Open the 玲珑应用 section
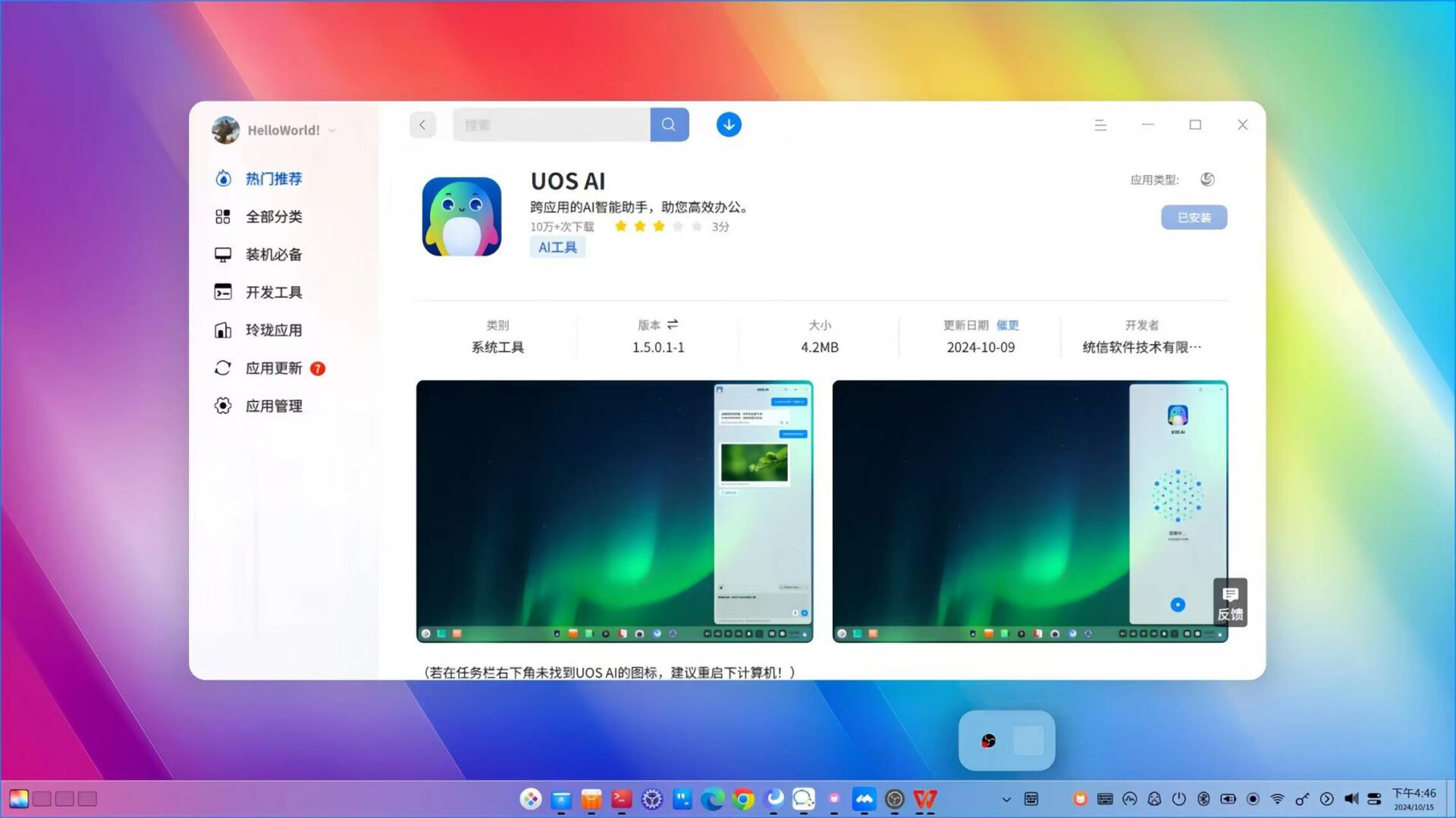This screenshot has width=1456, height=818. [273, 330]
